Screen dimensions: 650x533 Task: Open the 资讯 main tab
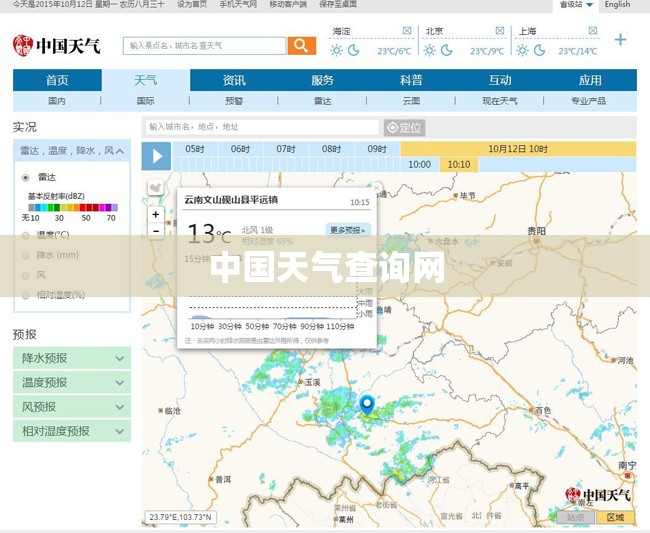pyautogui.click(x=234, y=80)
